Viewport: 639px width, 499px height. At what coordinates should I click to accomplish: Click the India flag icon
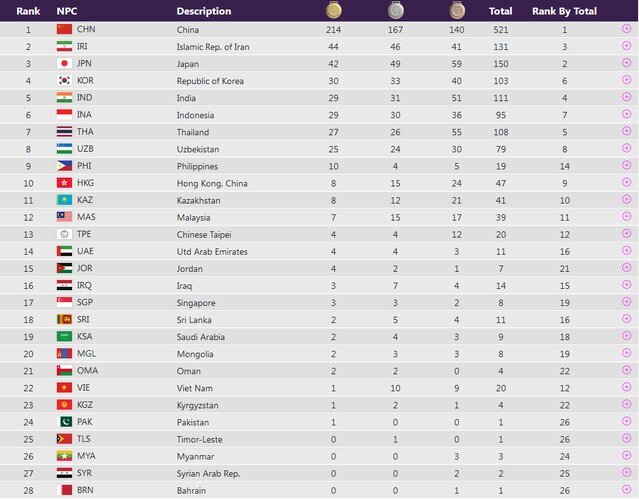click(x=64, y=98)
